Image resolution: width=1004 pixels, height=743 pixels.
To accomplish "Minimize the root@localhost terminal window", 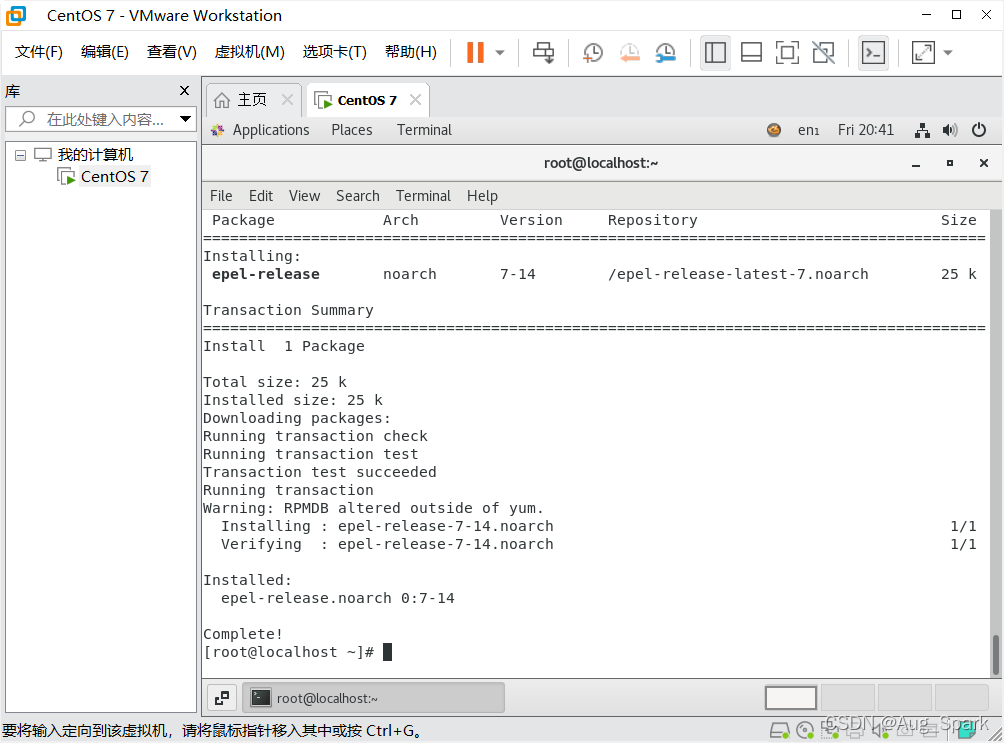I will [x=916, y=164].
